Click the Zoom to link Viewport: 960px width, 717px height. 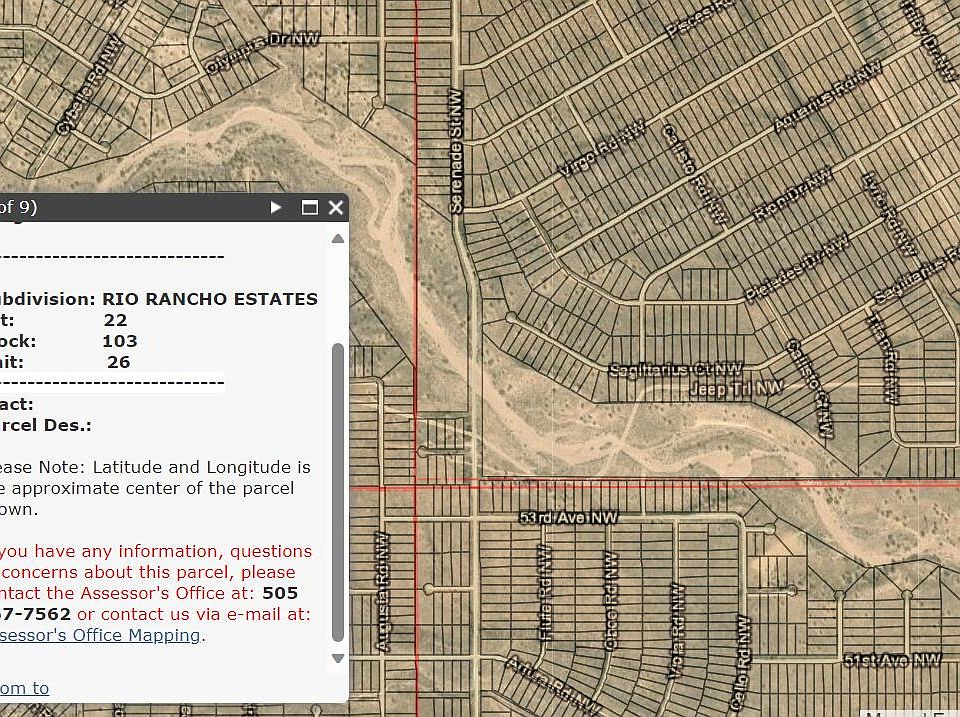coord(24,688)
